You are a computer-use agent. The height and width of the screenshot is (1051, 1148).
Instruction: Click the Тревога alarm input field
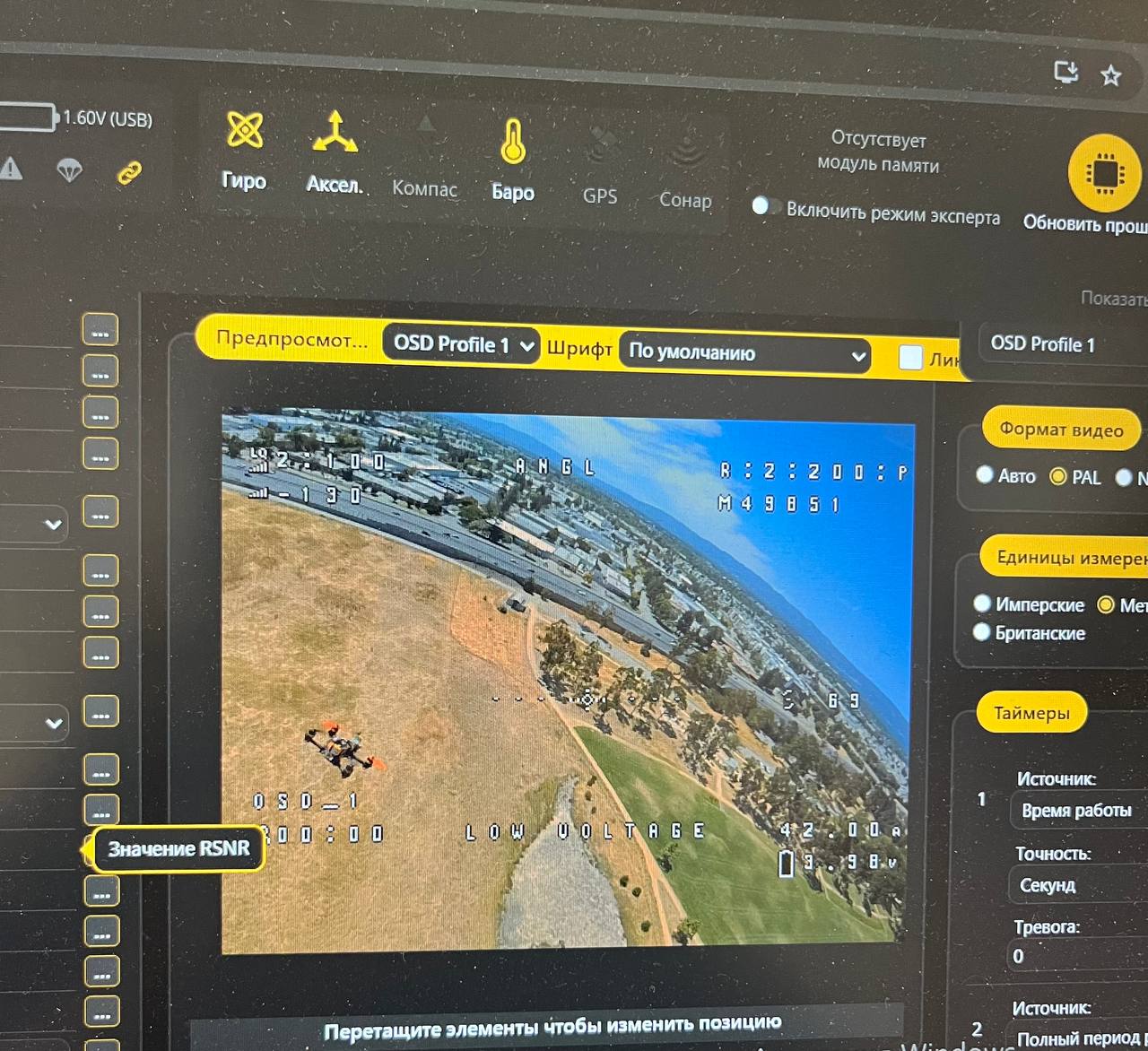(1076, 956)
